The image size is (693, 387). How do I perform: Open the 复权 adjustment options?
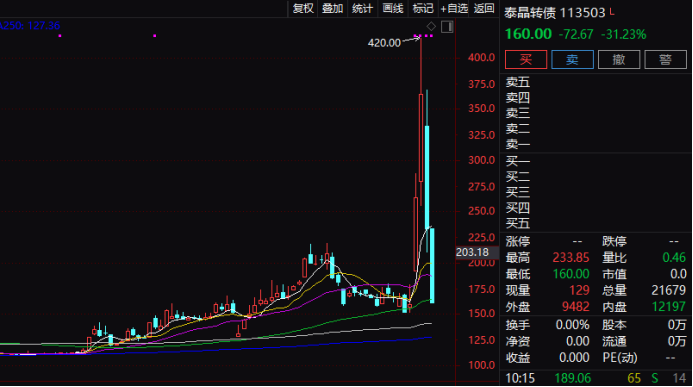tap(303, 8)
